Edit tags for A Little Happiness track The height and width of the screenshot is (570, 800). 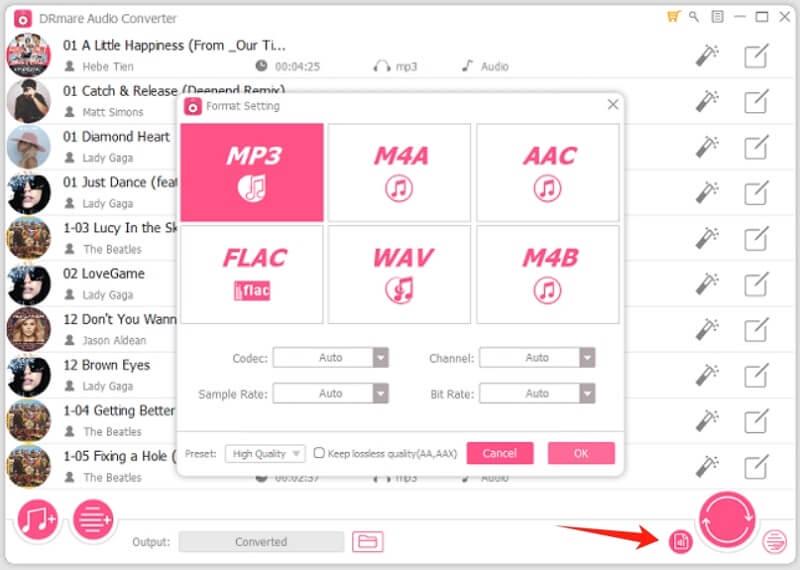pyautogui.click(x=756, y=56)
